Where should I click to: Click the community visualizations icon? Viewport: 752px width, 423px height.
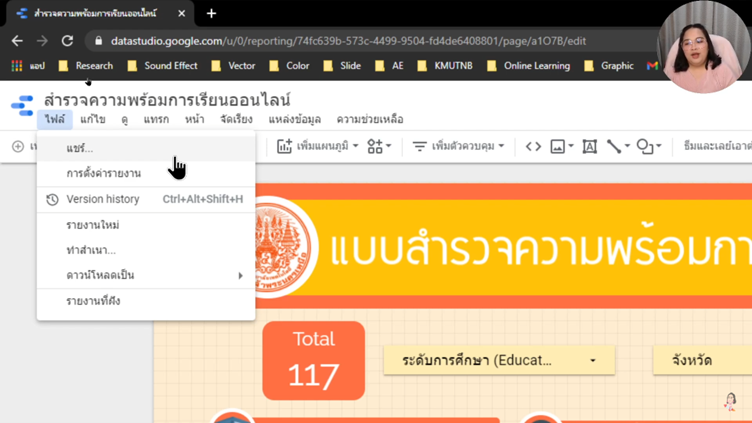point(377,147)
